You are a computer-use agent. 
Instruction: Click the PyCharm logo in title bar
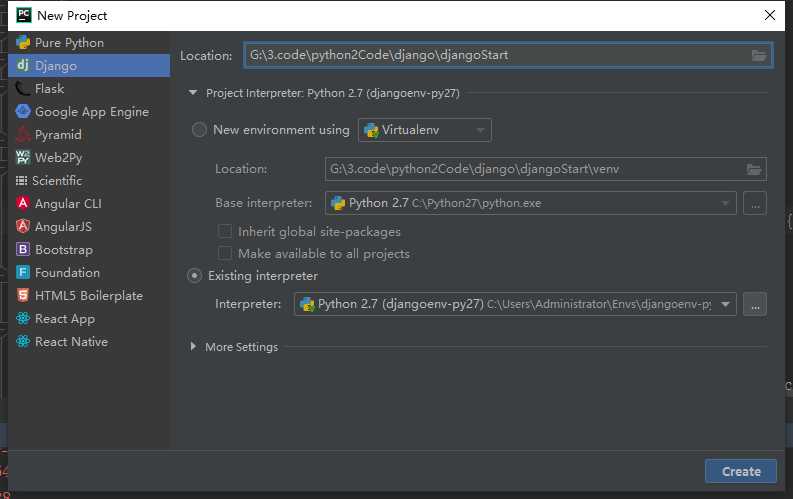[x=24, y=15]
